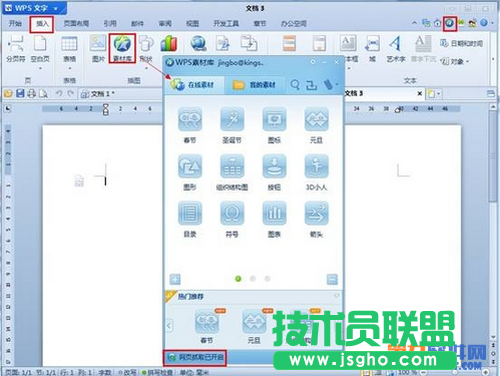Switch to the 开始 ribbon tab

[x=15, y=24]
